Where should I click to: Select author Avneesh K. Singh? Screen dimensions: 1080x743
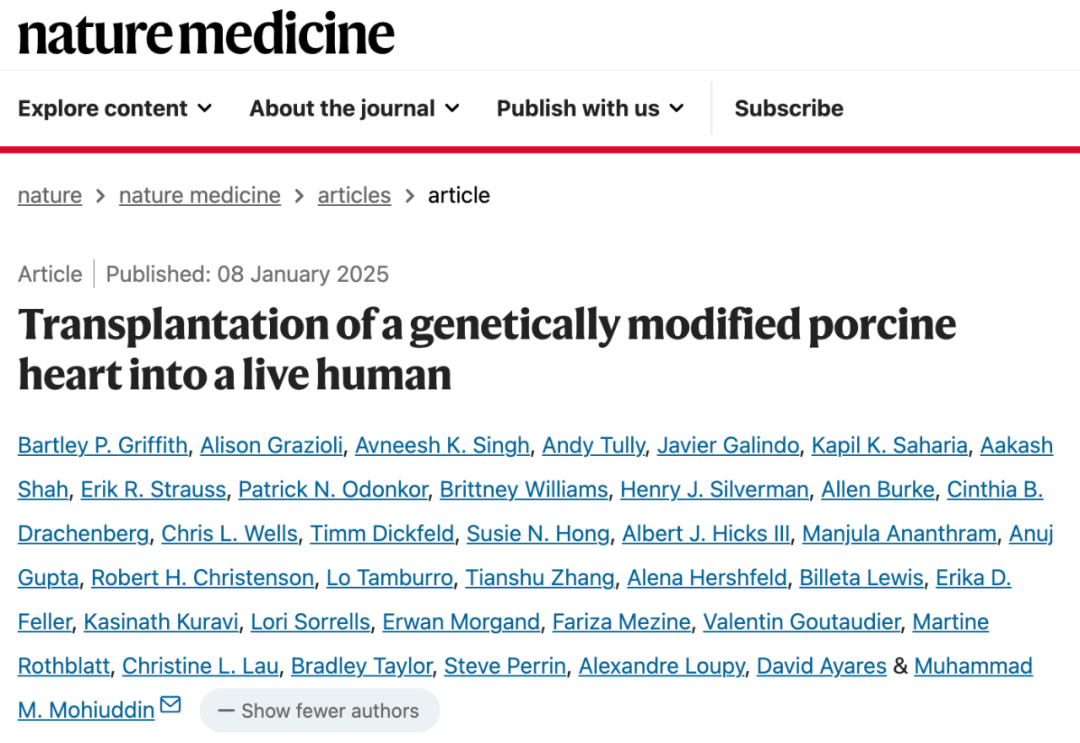442,446
